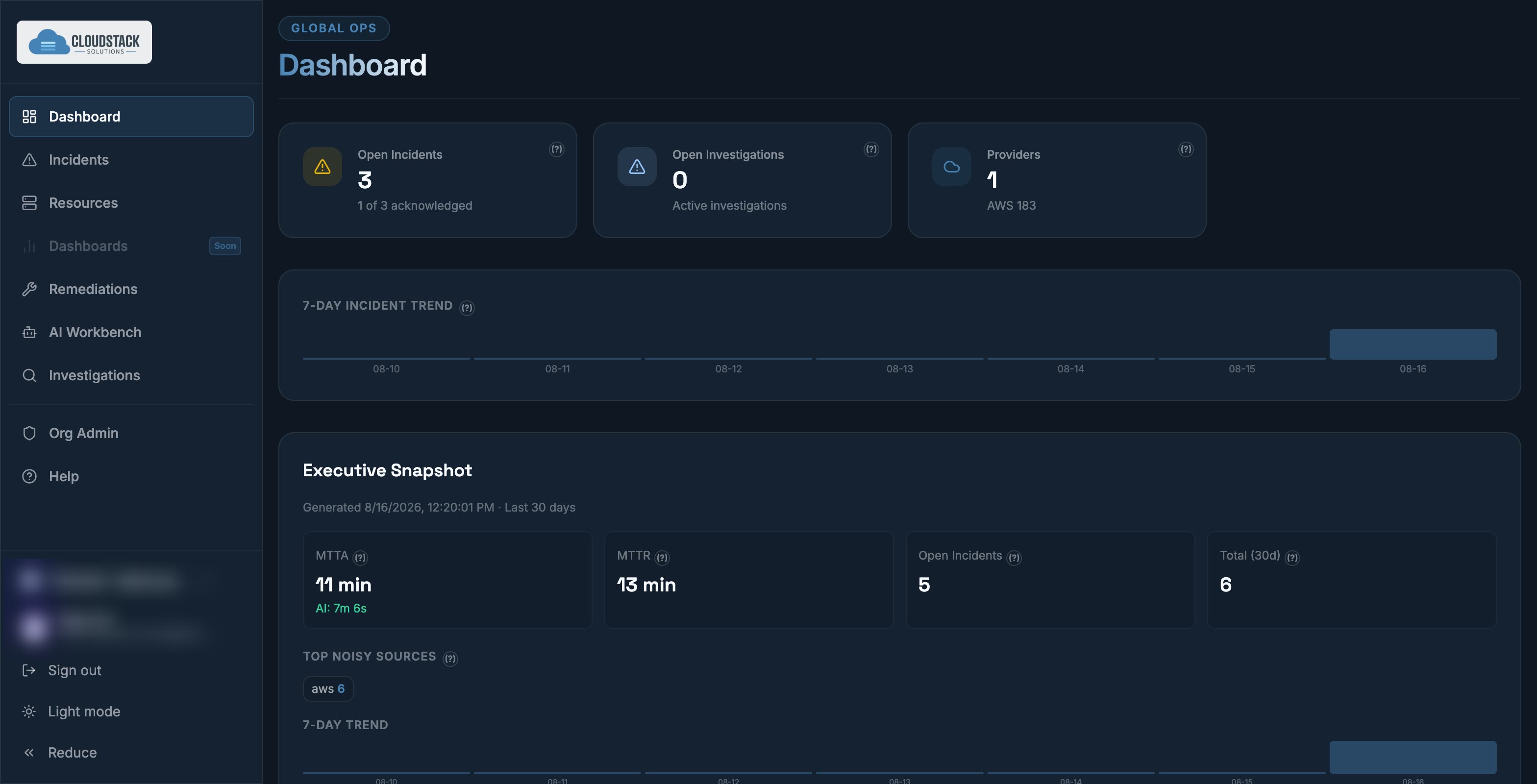
Task: Click the blurred user avatar in the sidebar
Action: pyautogui.click(x=33, y=628)
